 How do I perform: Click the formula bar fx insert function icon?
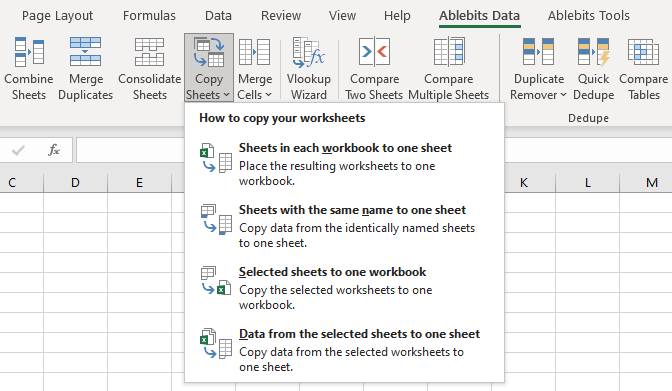[54, 150]
